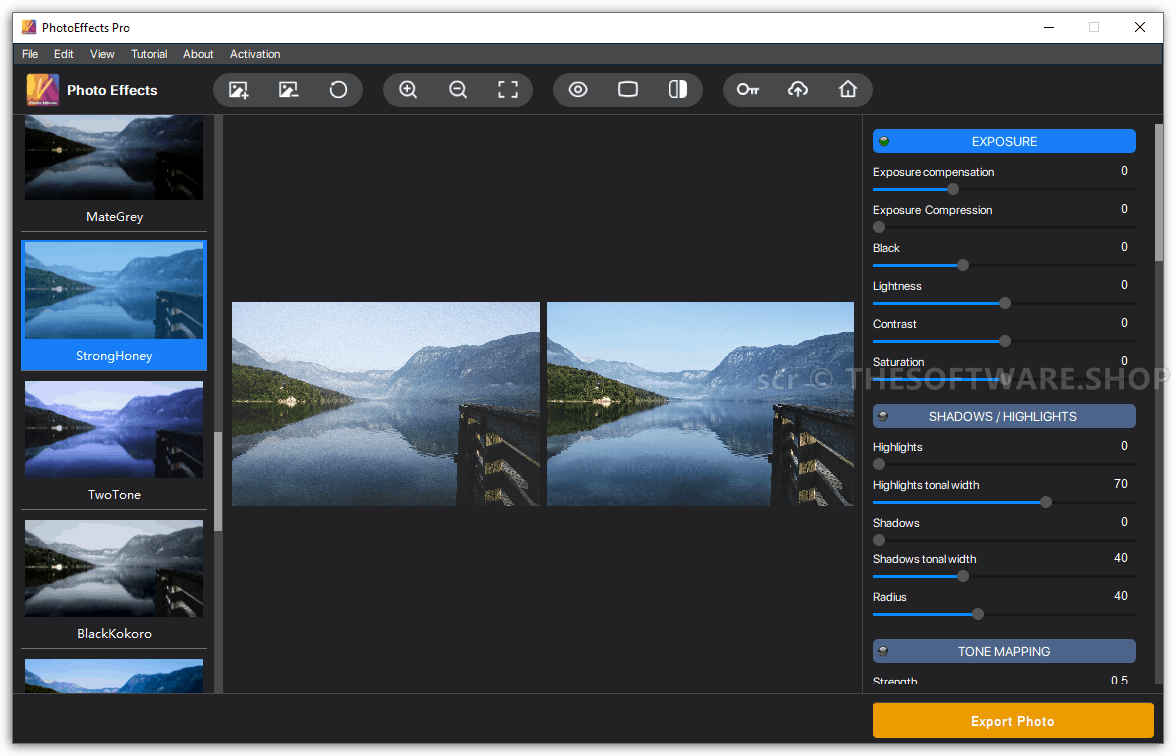The width and height of the screenshot is (1176, 756).
Task: Click the key activation icon
Action: (748, 90)
